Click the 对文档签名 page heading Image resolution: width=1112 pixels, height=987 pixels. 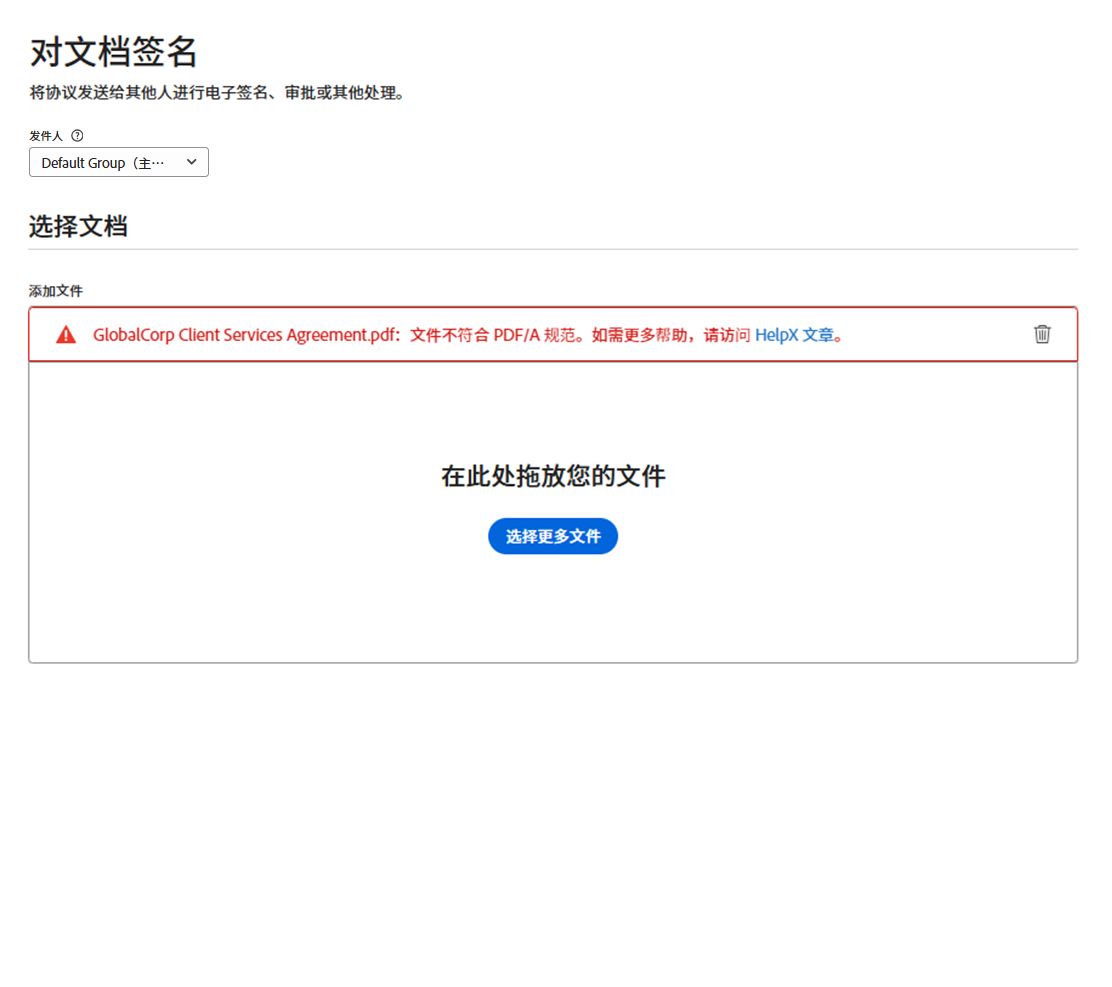click(113, 52)
